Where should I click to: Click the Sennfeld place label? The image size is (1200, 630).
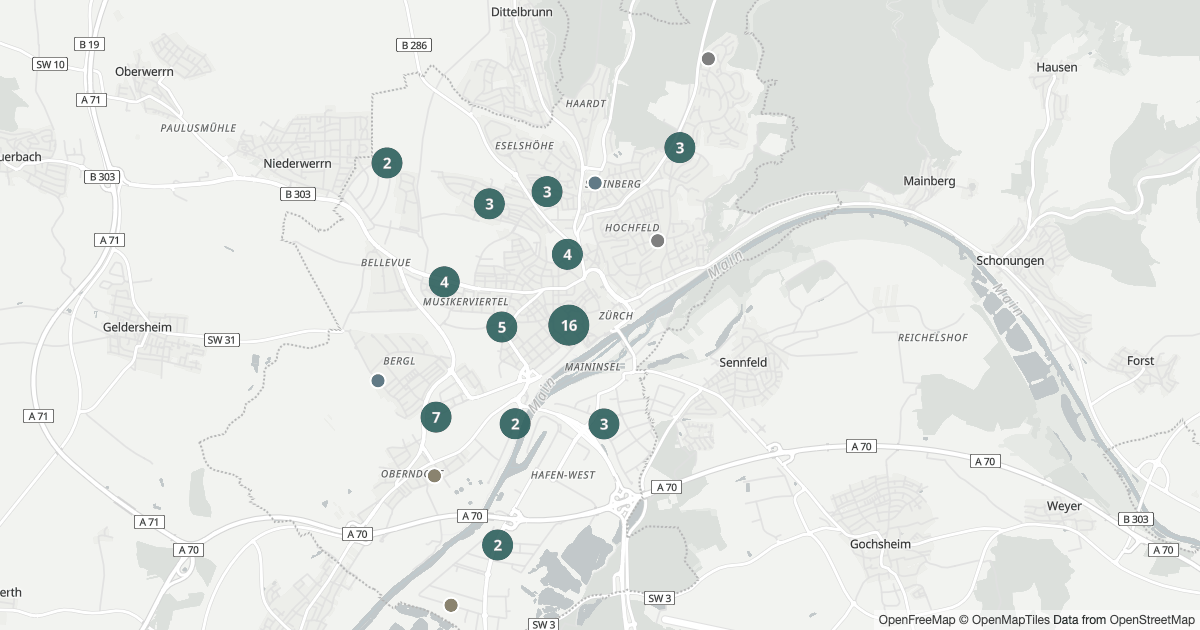coord(744,362)
